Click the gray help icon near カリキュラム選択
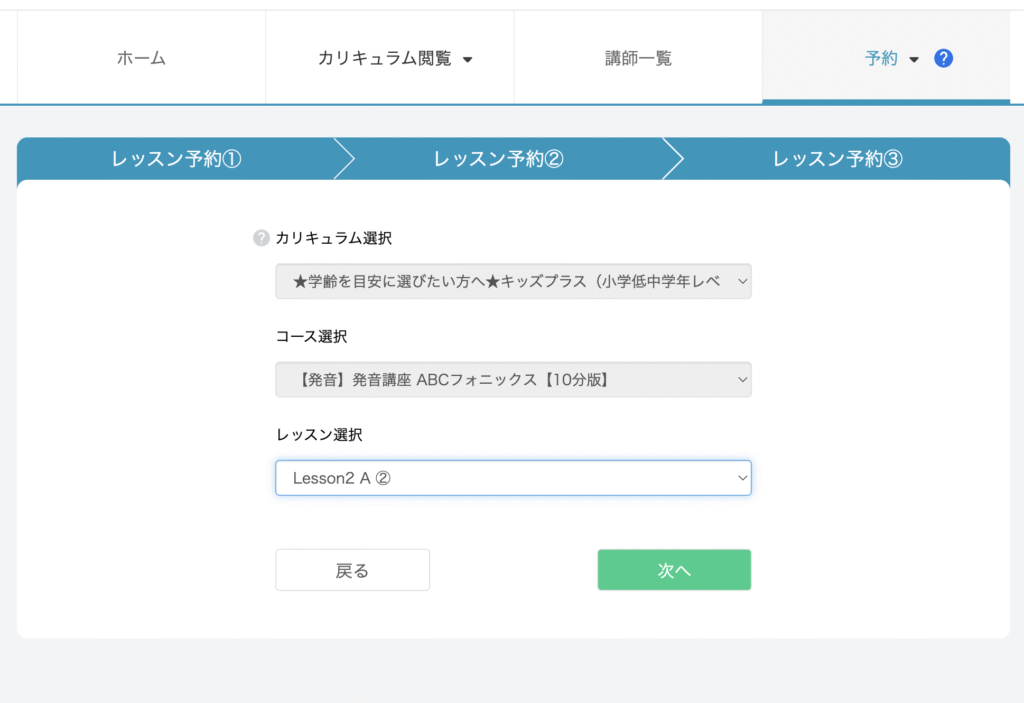 click(x=262, y=238)
